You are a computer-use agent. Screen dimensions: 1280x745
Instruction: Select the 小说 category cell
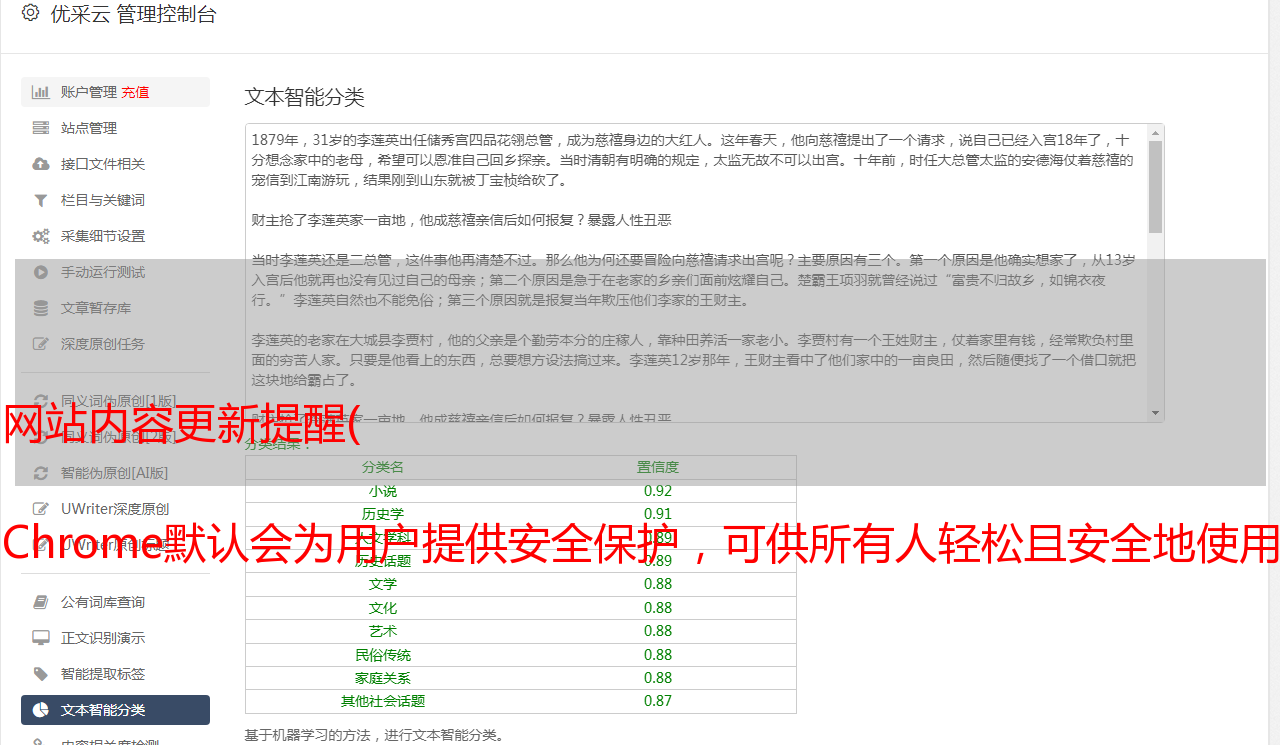[383, 491]
